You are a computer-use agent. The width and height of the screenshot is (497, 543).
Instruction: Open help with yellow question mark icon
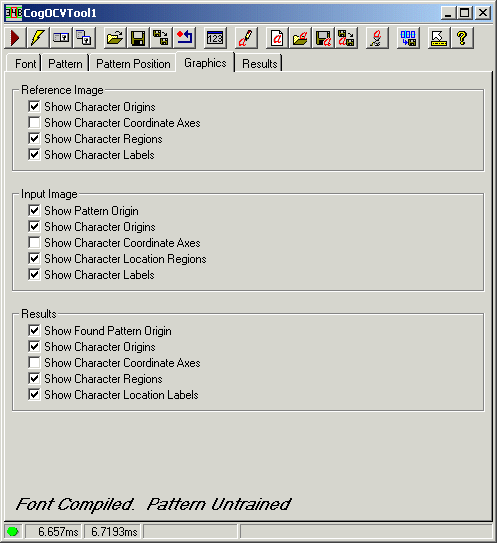462,38
